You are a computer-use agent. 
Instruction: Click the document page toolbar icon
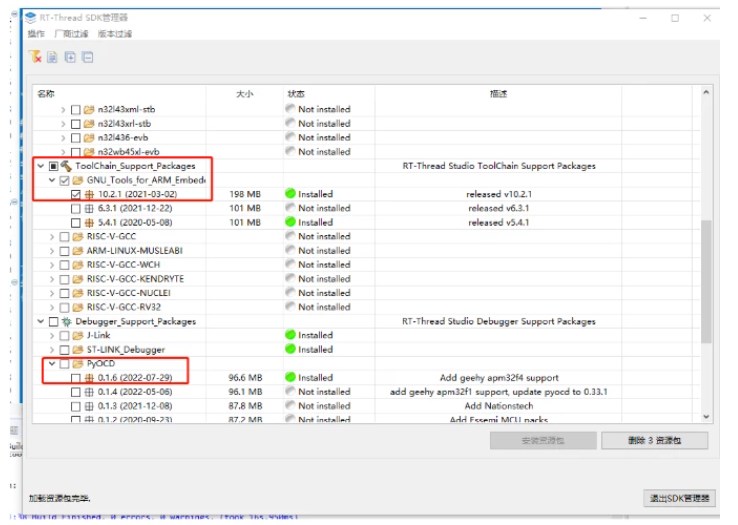52,57
